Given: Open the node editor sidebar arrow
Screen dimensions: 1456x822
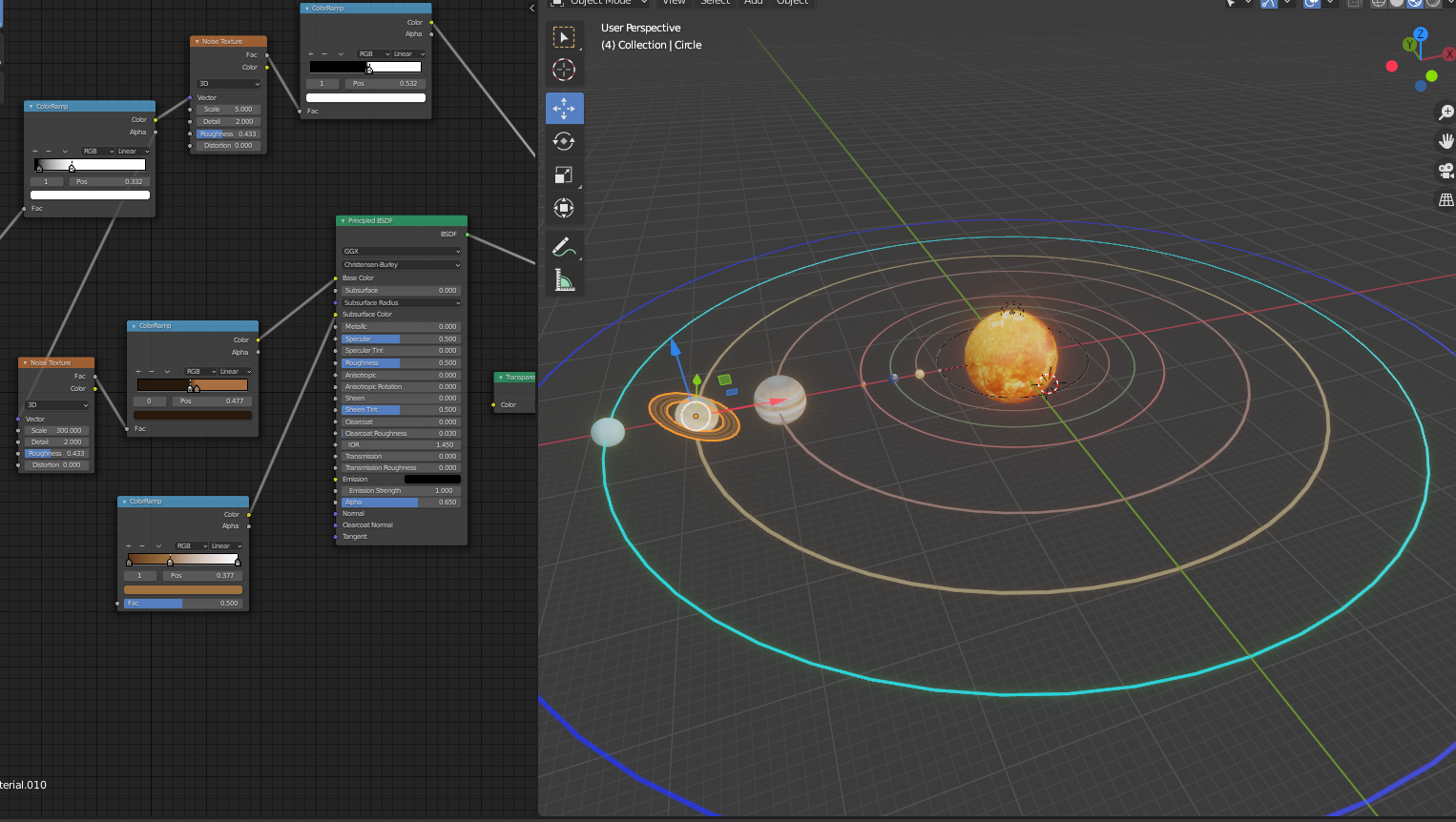Looking at the screenshot, I should coord(531,8).
